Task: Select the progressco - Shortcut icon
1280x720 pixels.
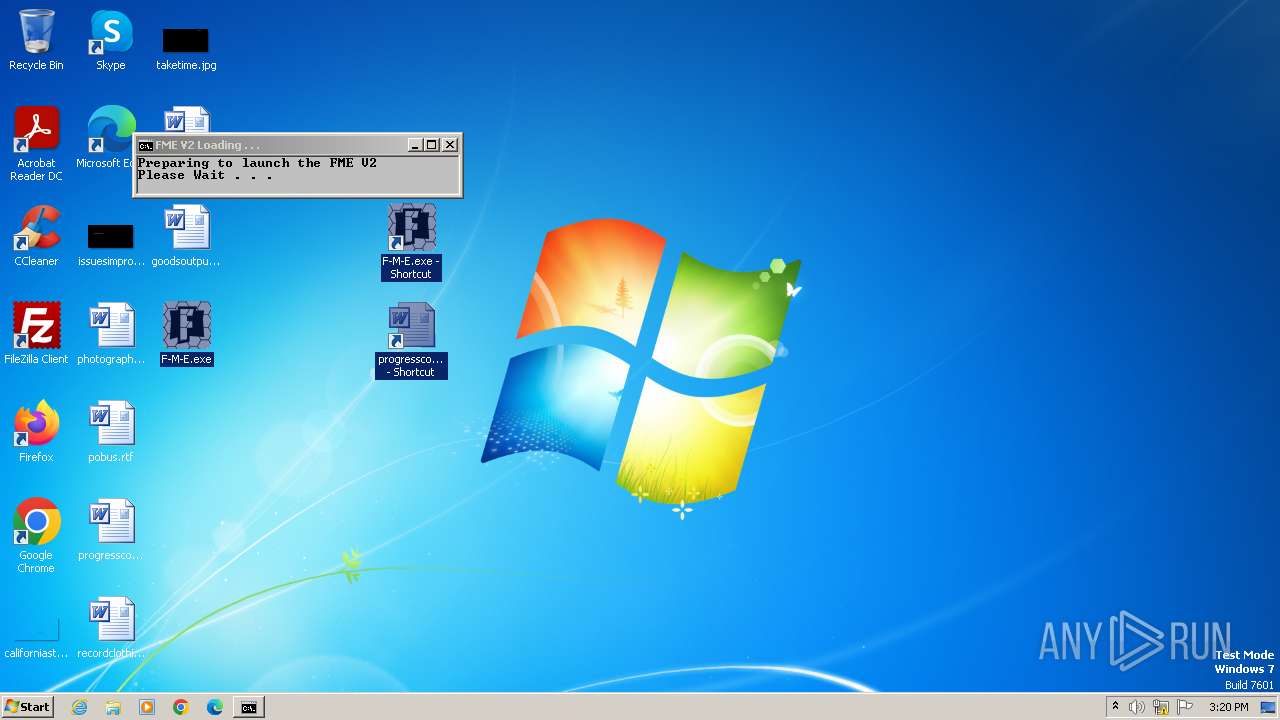Action: click(x=411, y=340)
